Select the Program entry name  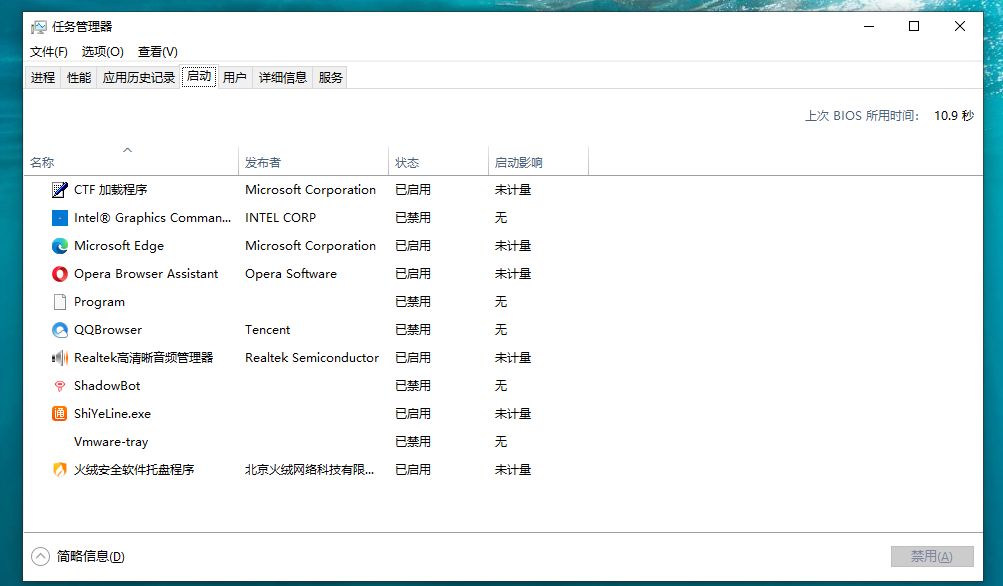click(x=99, y=302)
